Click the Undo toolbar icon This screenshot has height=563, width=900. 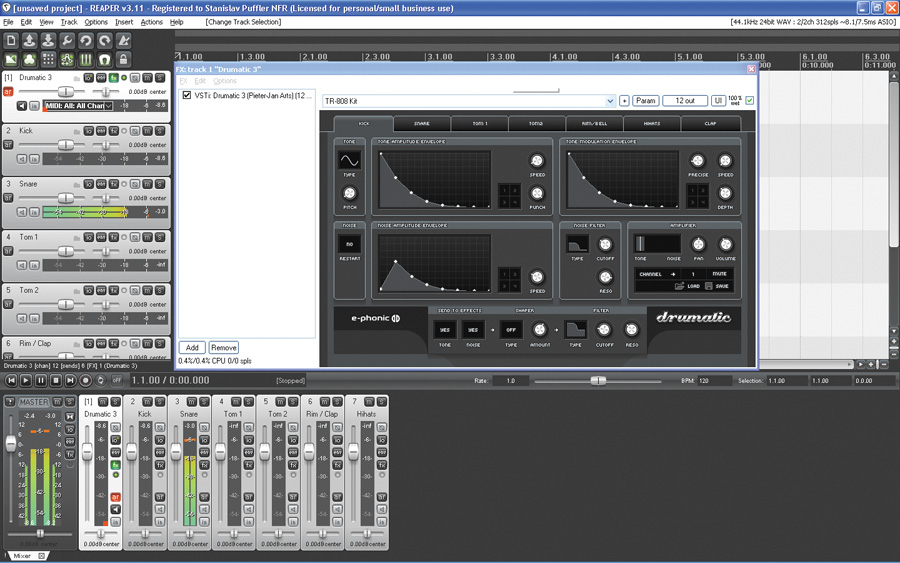[x=86, y=41]
